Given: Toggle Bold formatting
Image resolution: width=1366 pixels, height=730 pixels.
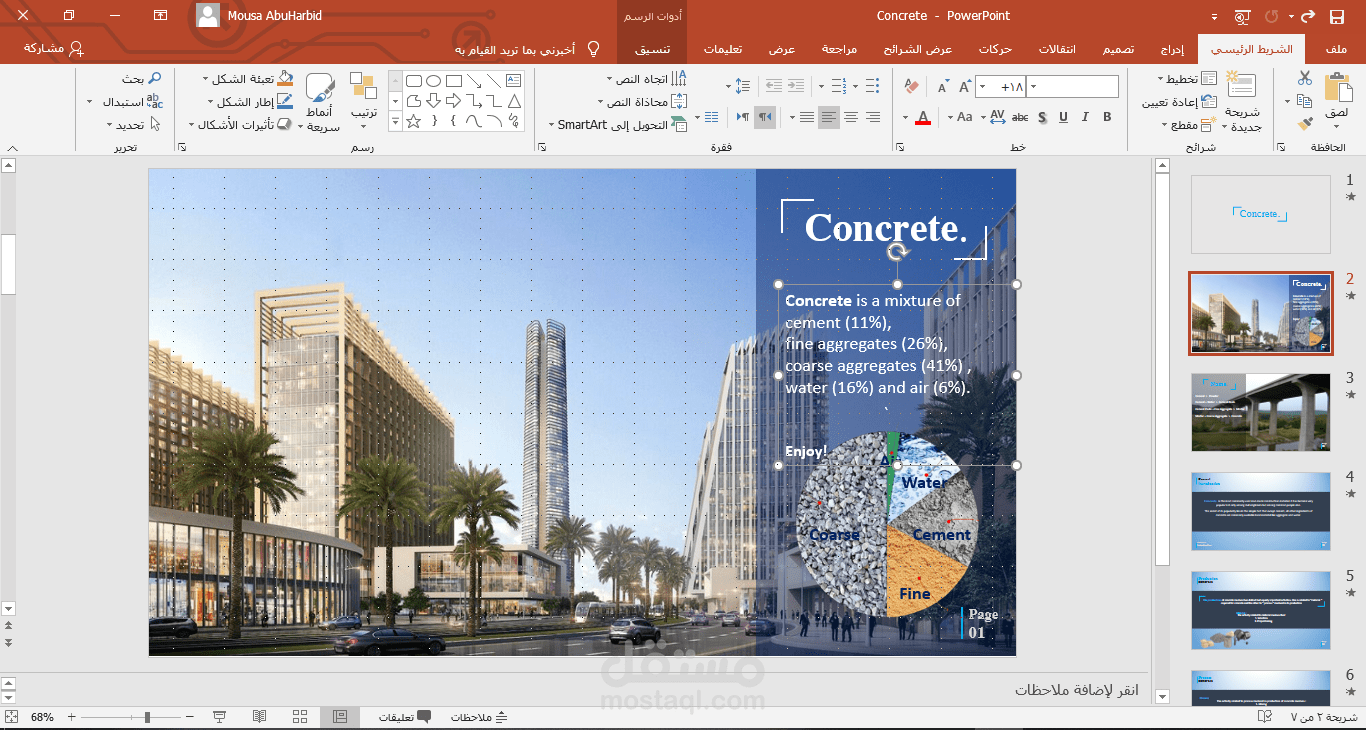Looking at the screenshot, I should (x=1107, y=117).
